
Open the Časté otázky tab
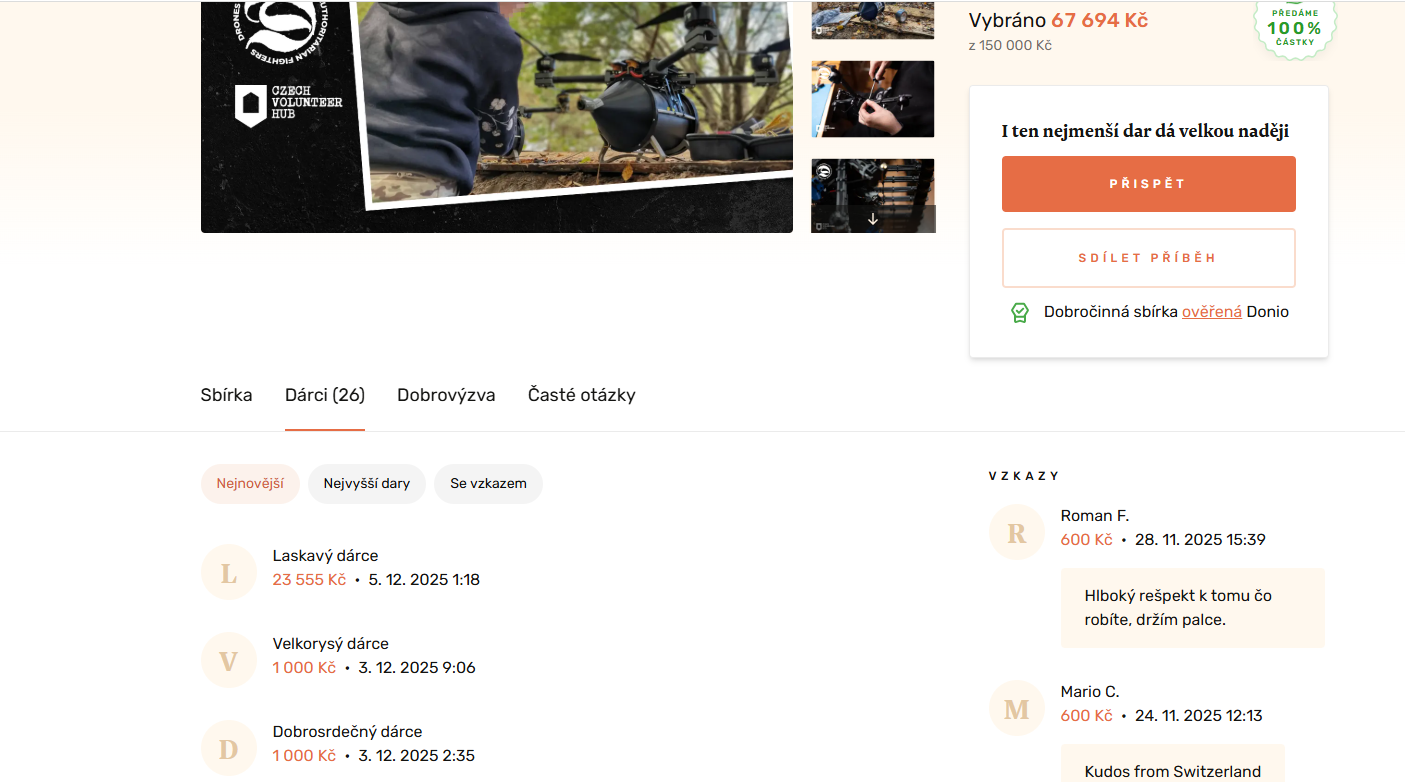click(x=581, y=395)
